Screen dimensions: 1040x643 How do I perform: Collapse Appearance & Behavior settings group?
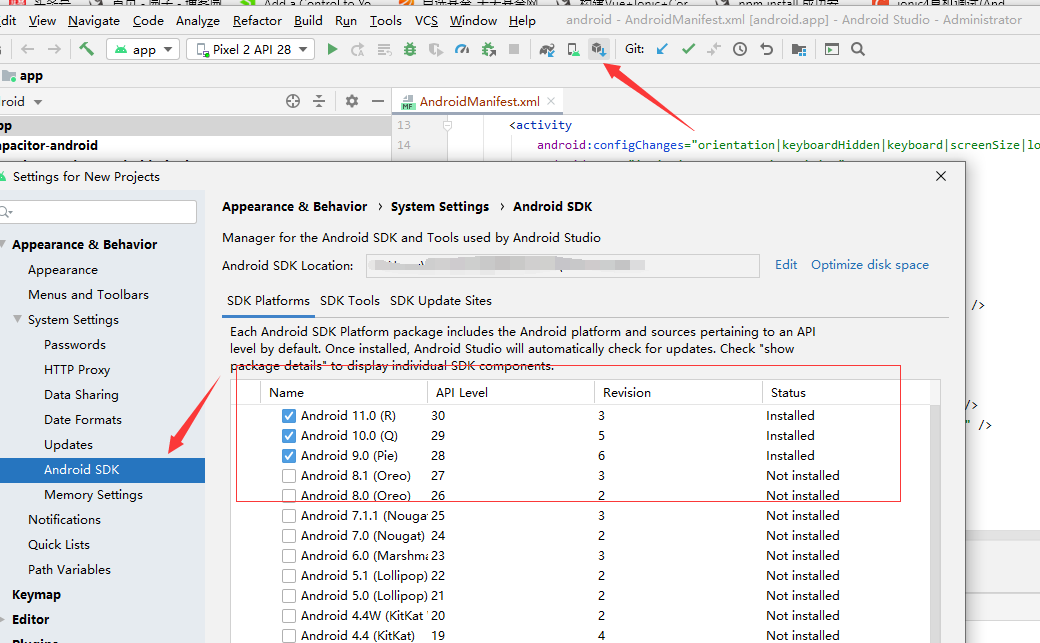coord(3,244)
